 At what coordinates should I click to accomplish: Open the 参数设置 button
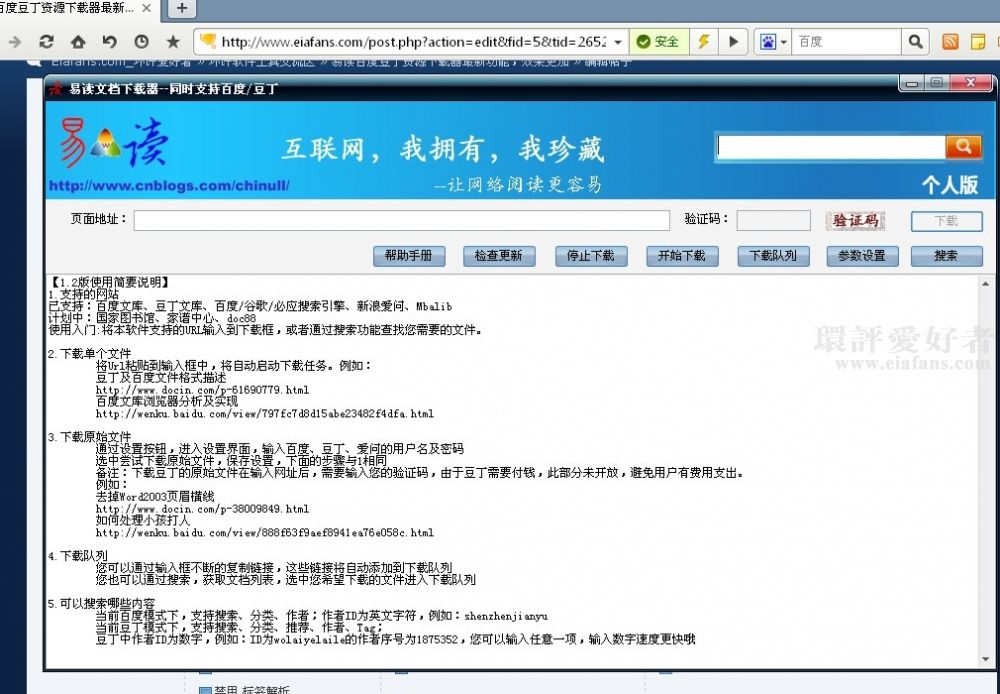click(862, 256)
